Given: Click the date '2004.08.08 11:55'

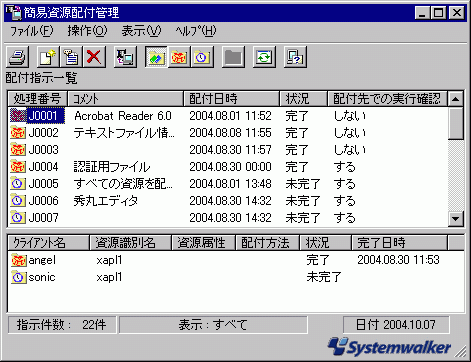Looking at the screenshot, I should 230,133.
